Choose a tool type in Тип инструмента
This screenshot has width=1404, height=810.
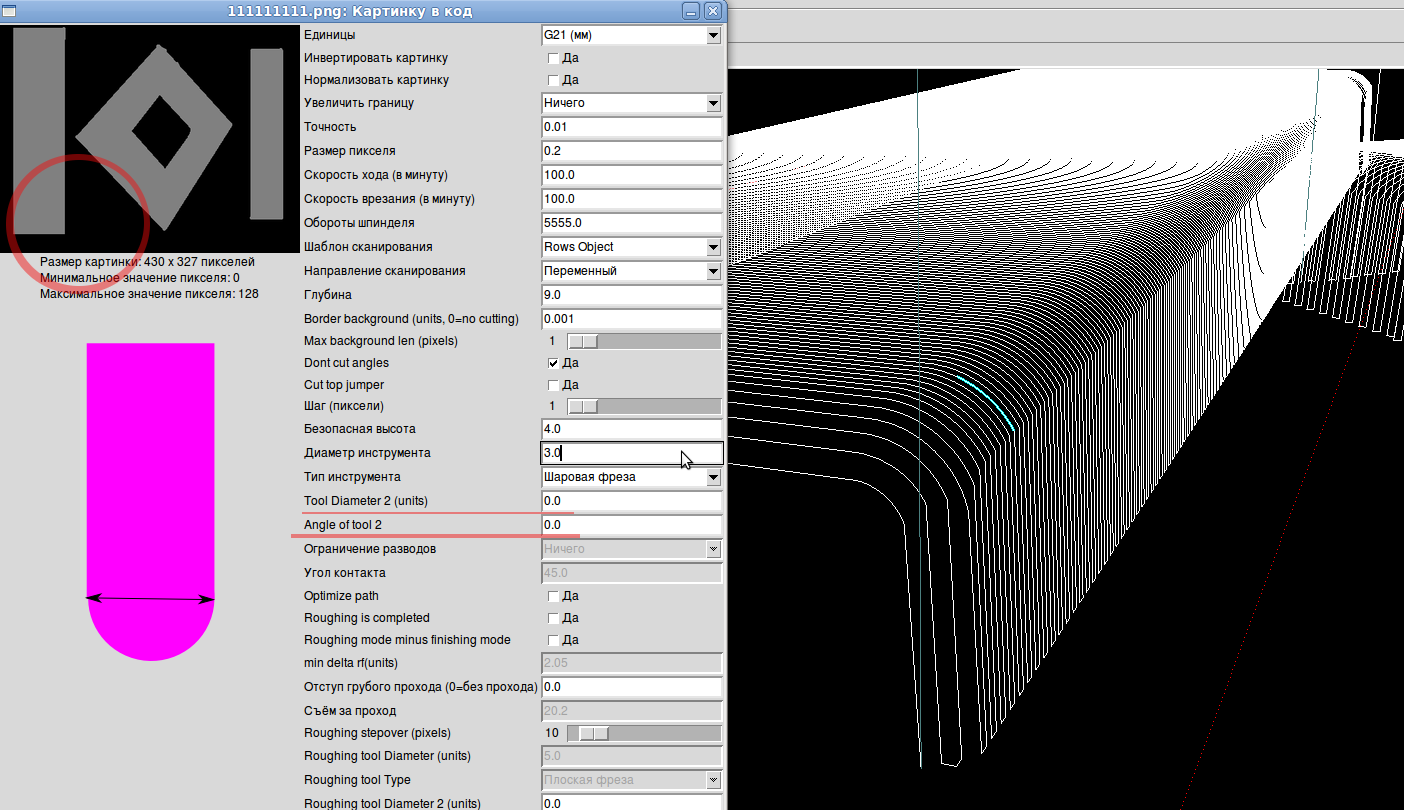(x=631, y=477)
